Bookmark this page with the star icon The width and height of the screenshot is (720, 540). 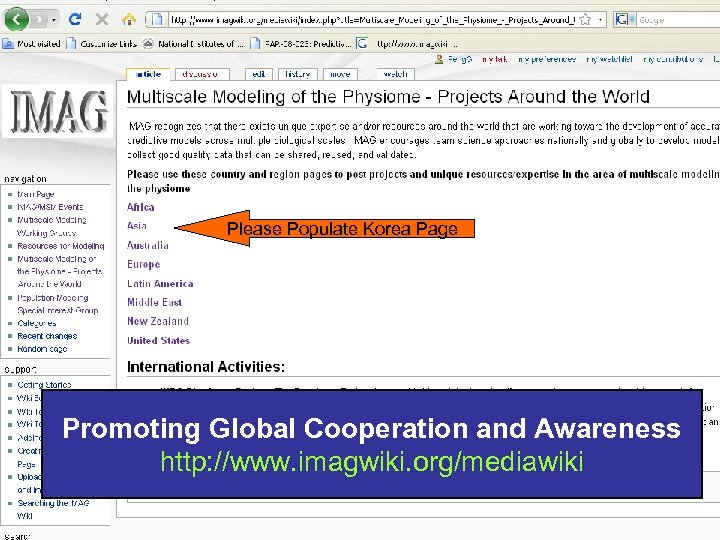point(585,20)
